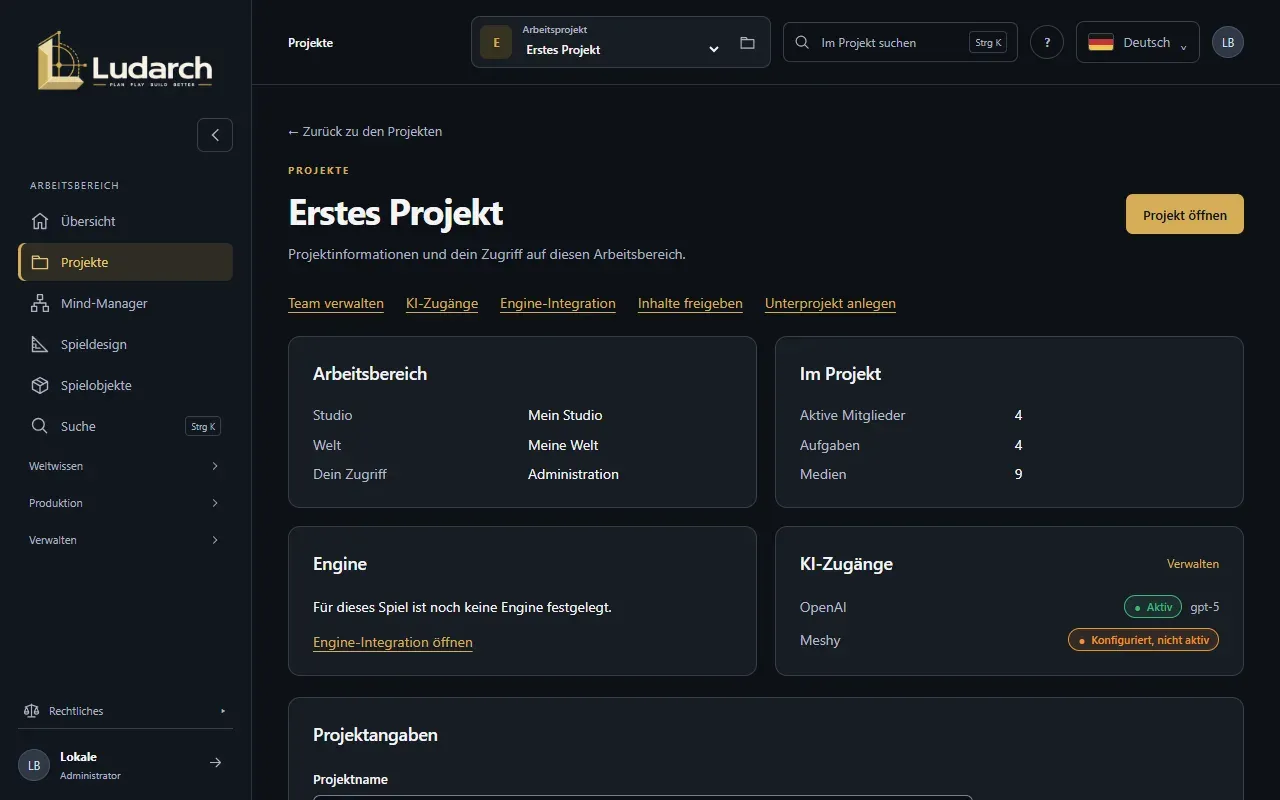Click the logout arrow beside Lokale
Screen dimensions: 1280x800
click(x=215, y=763)
